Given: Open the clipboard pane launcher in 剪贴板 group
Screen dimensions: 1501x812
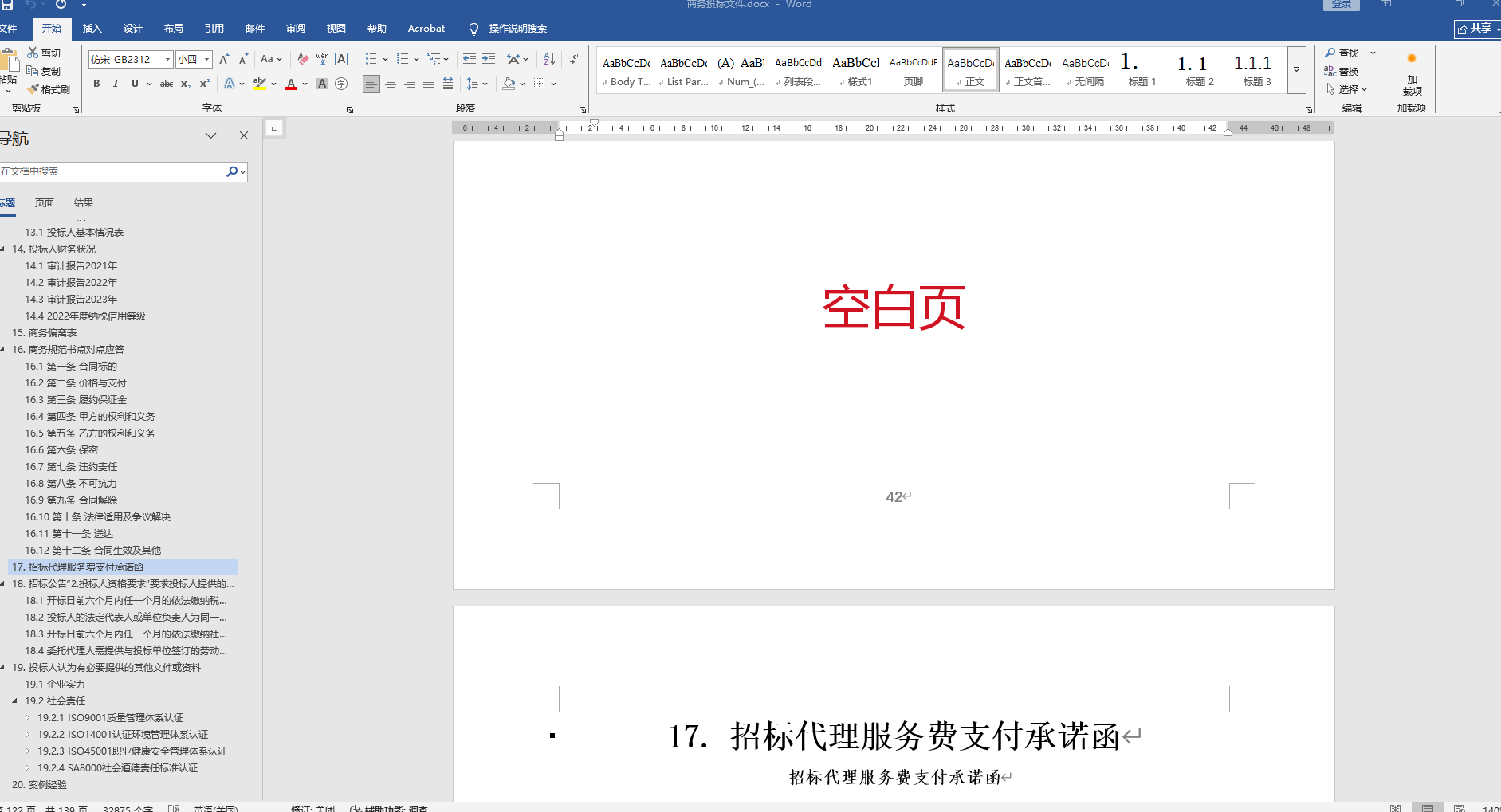Looking at the screenshot, I should (76, 109).
